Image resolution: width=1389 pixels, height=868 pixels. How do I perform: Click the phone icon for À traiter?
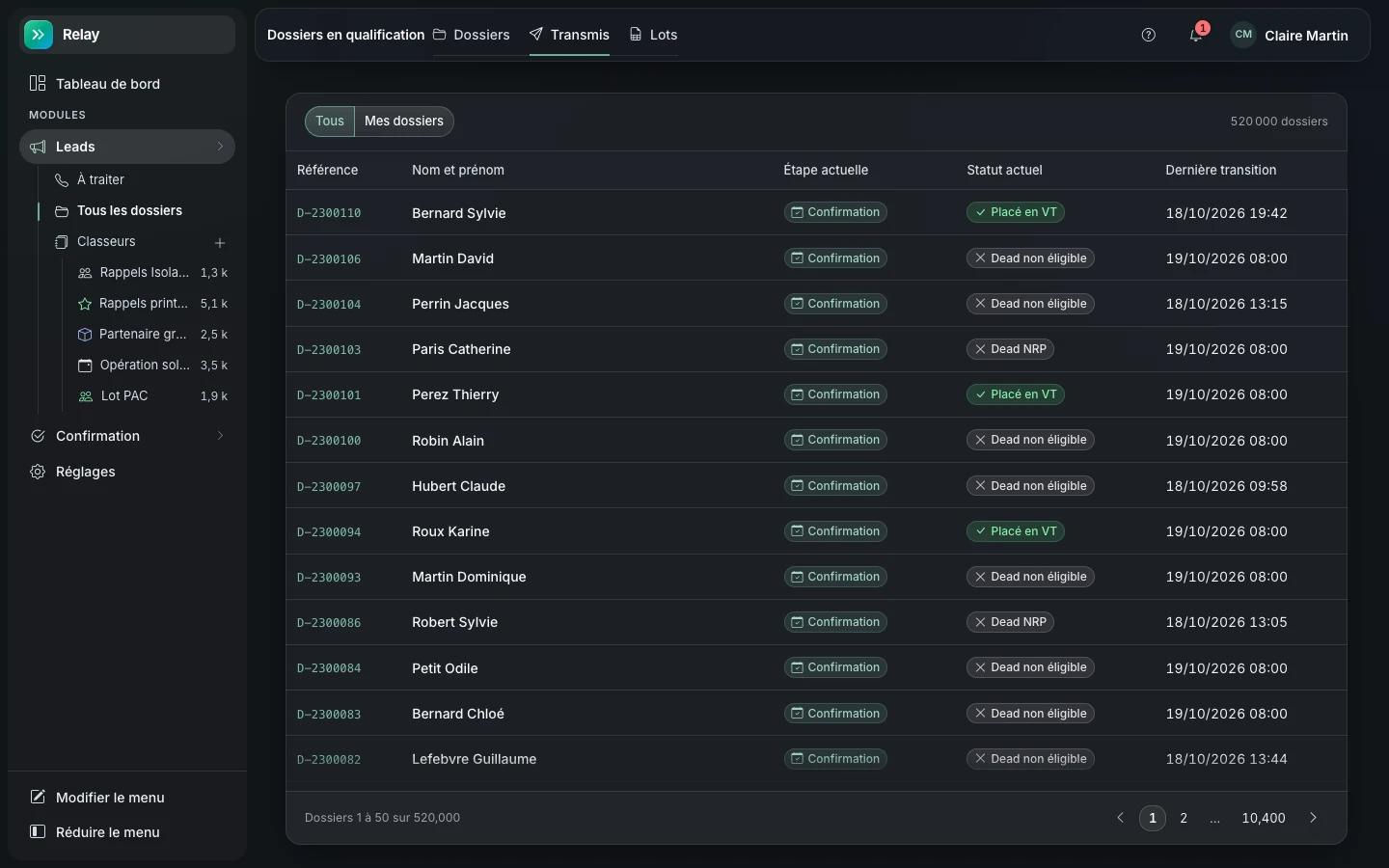(62, 180)
